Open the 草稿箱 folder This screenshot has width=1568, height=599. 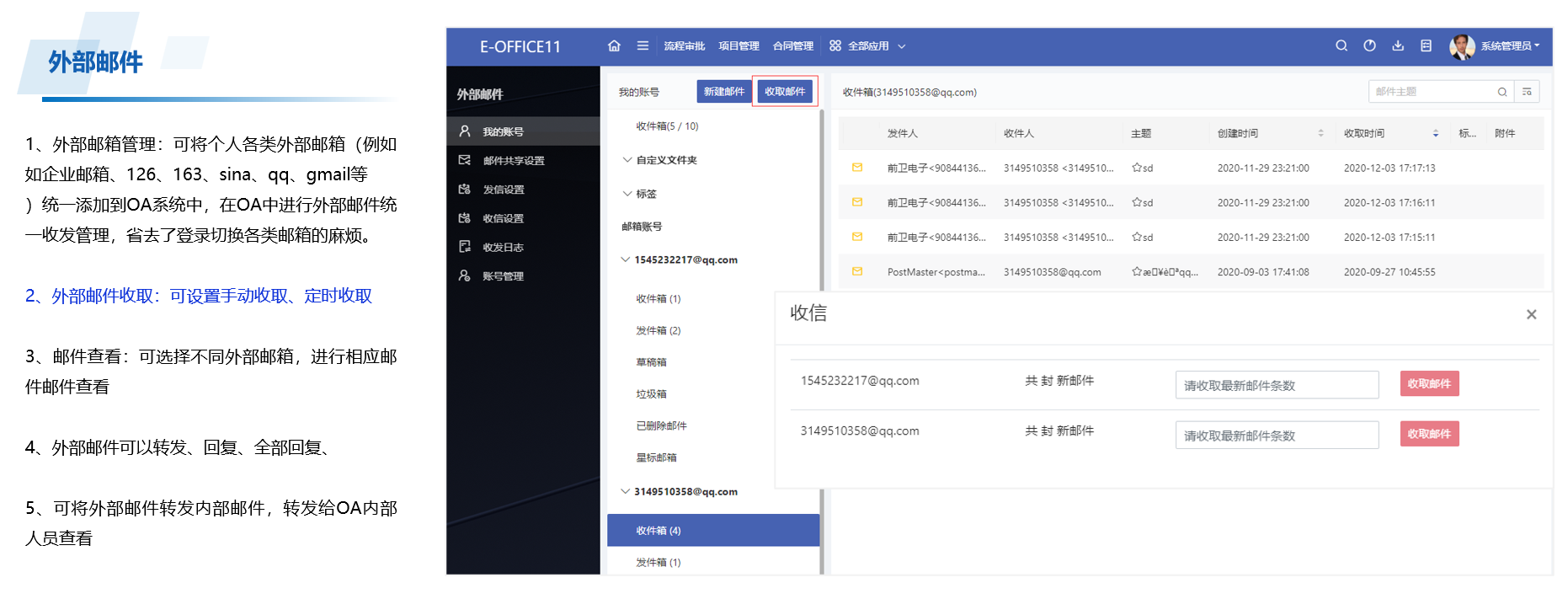pos(651,362)
